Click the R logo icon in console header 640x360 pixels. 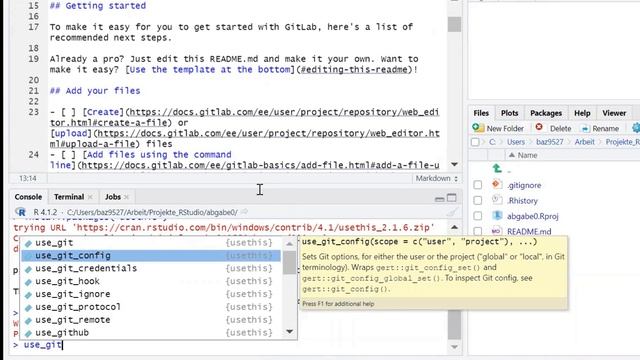[x=20, y=212]
